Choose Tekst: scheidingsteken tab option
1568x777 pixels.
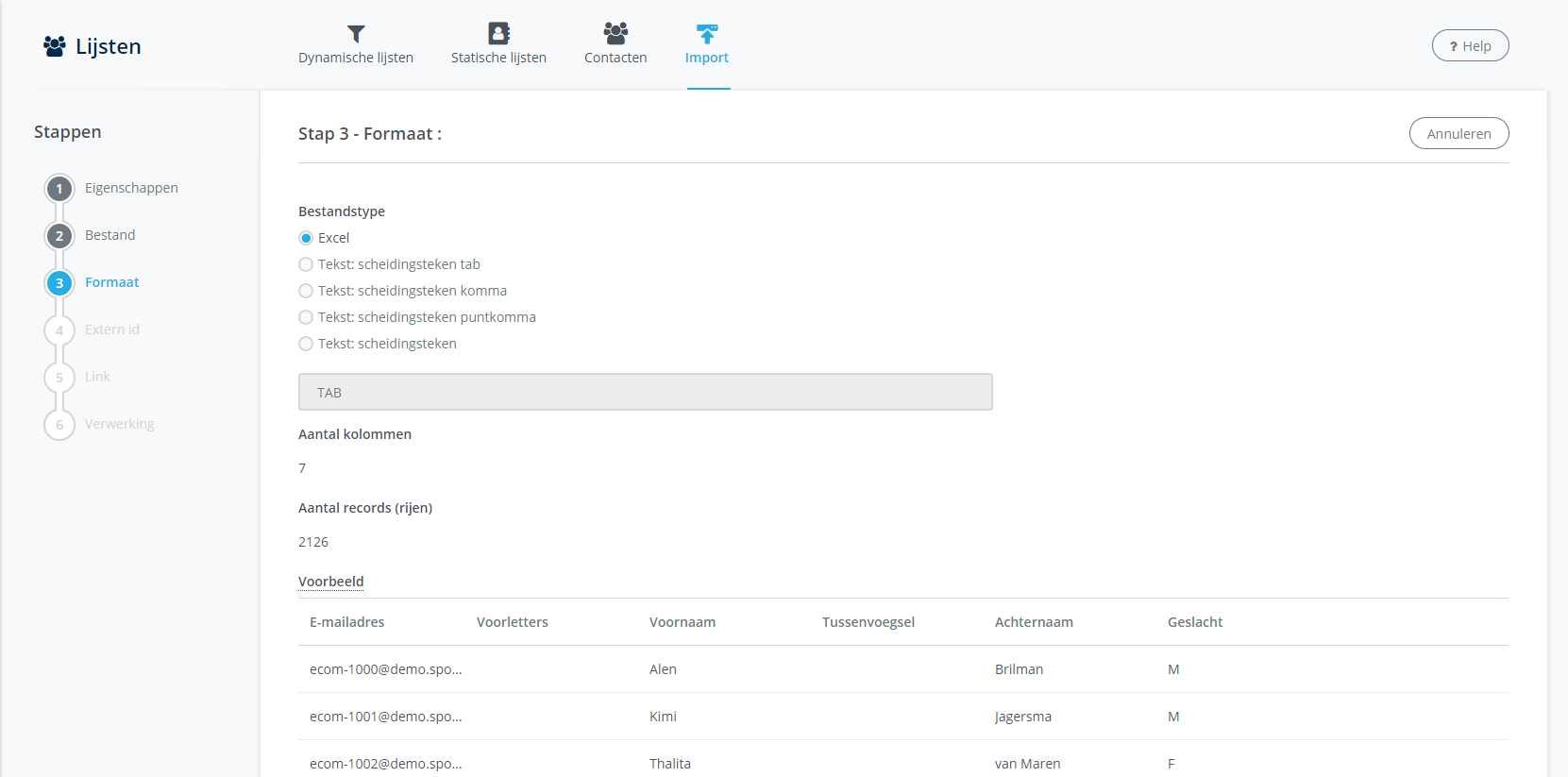pos(306,264)
